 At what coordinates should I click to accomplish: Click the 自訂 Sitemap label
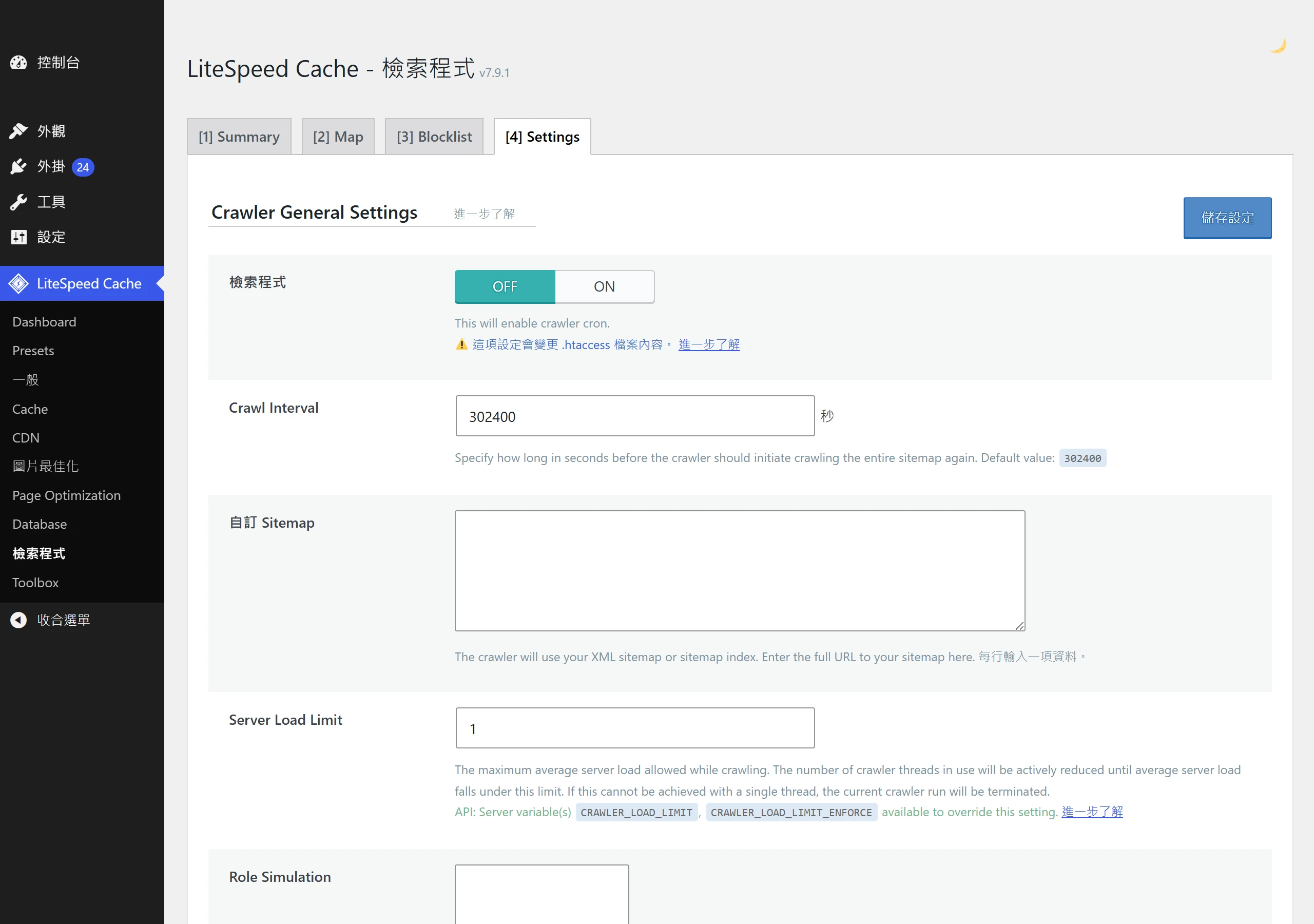(x=272, y=523)
